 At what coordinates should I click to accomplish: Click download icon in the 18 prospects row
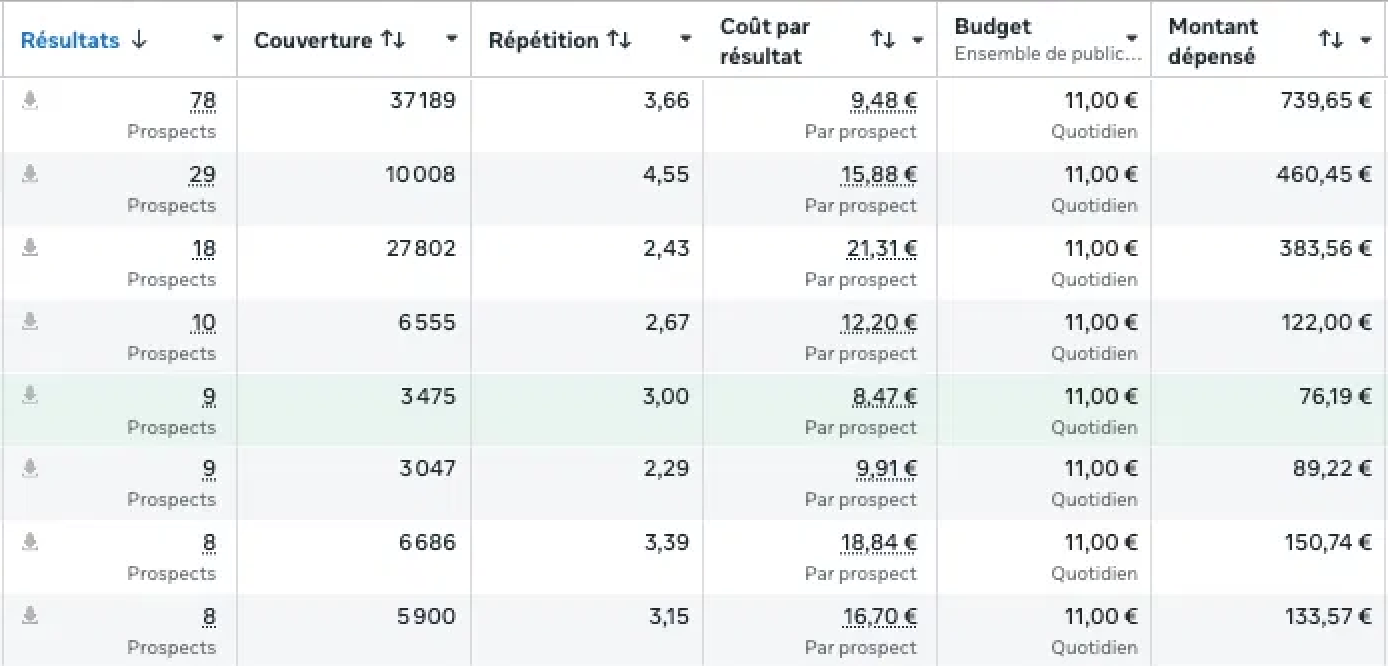[x=30, y=248]
